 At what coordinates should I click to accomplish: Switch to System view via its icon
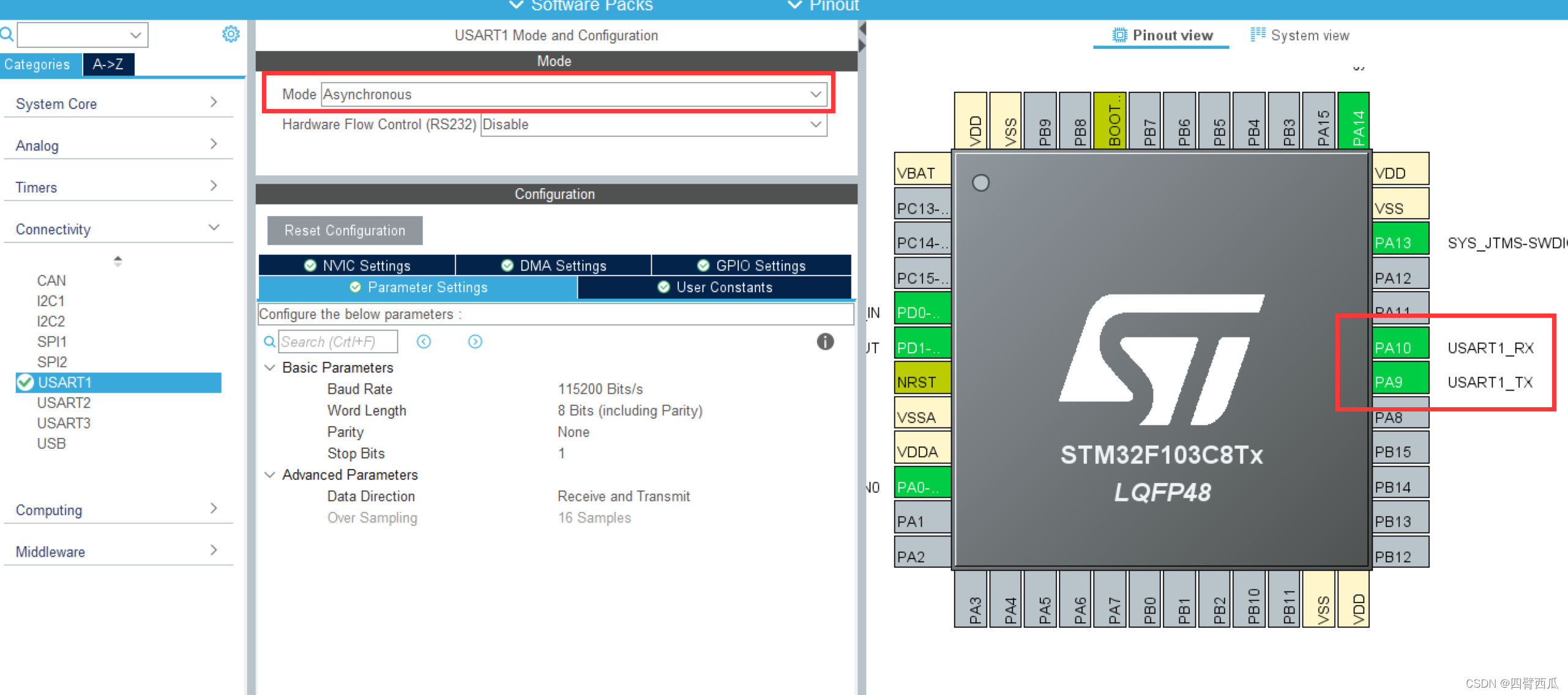click(x=1257, y=35)
